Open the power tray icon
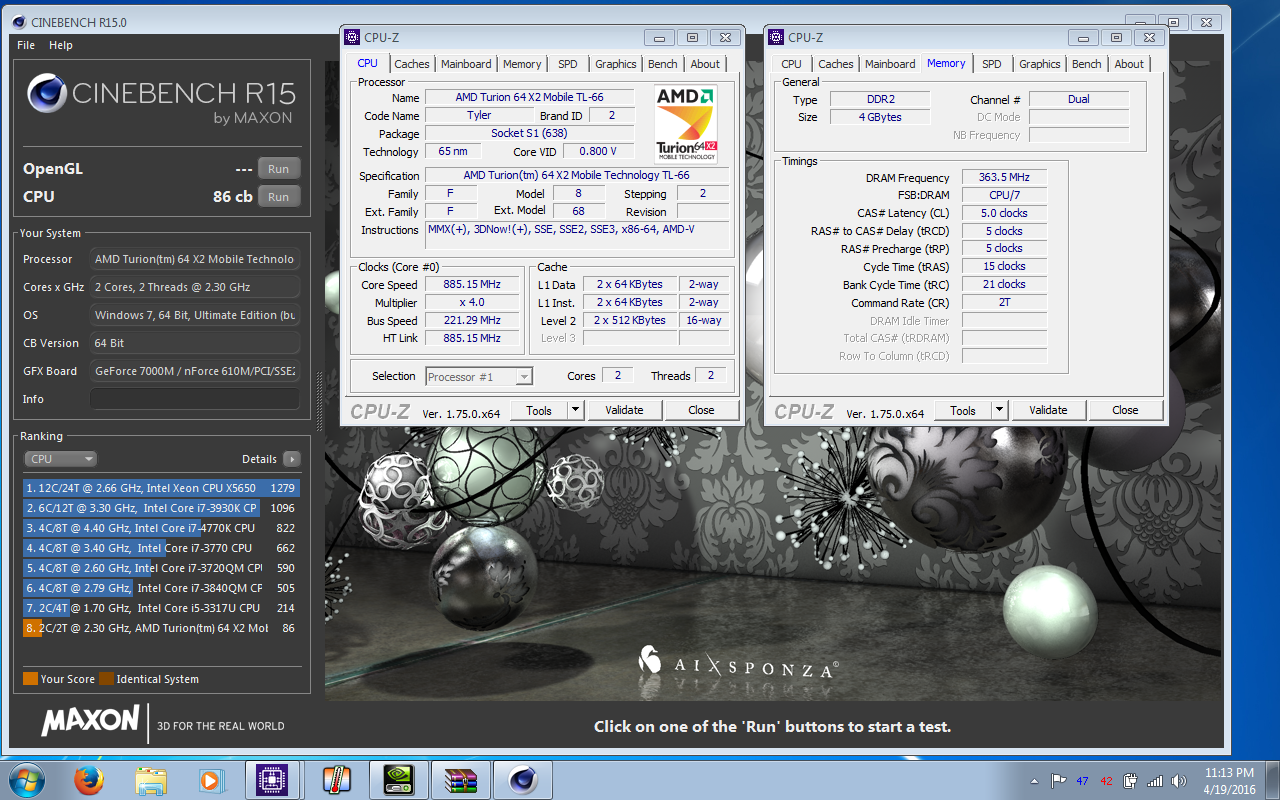The image size is (1280, 800). (1130, 781)
